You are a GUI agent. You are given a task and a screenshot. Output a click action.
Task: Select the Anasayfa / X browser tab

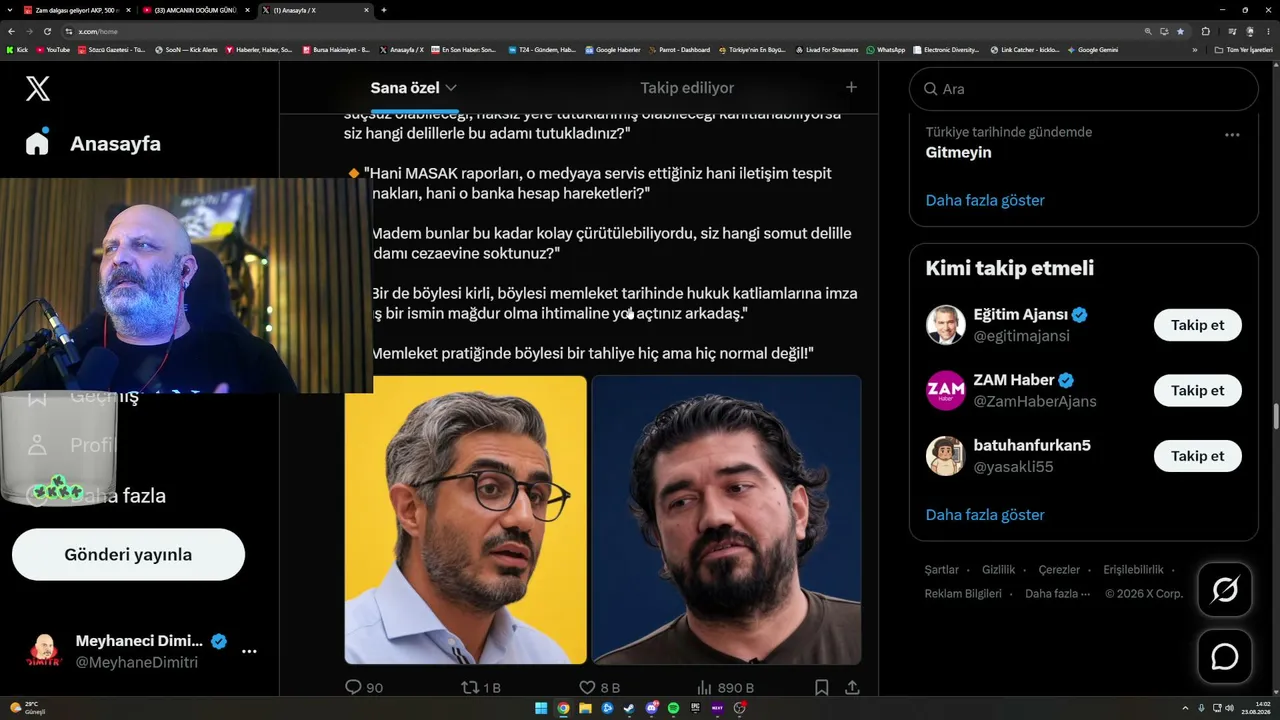316,10
